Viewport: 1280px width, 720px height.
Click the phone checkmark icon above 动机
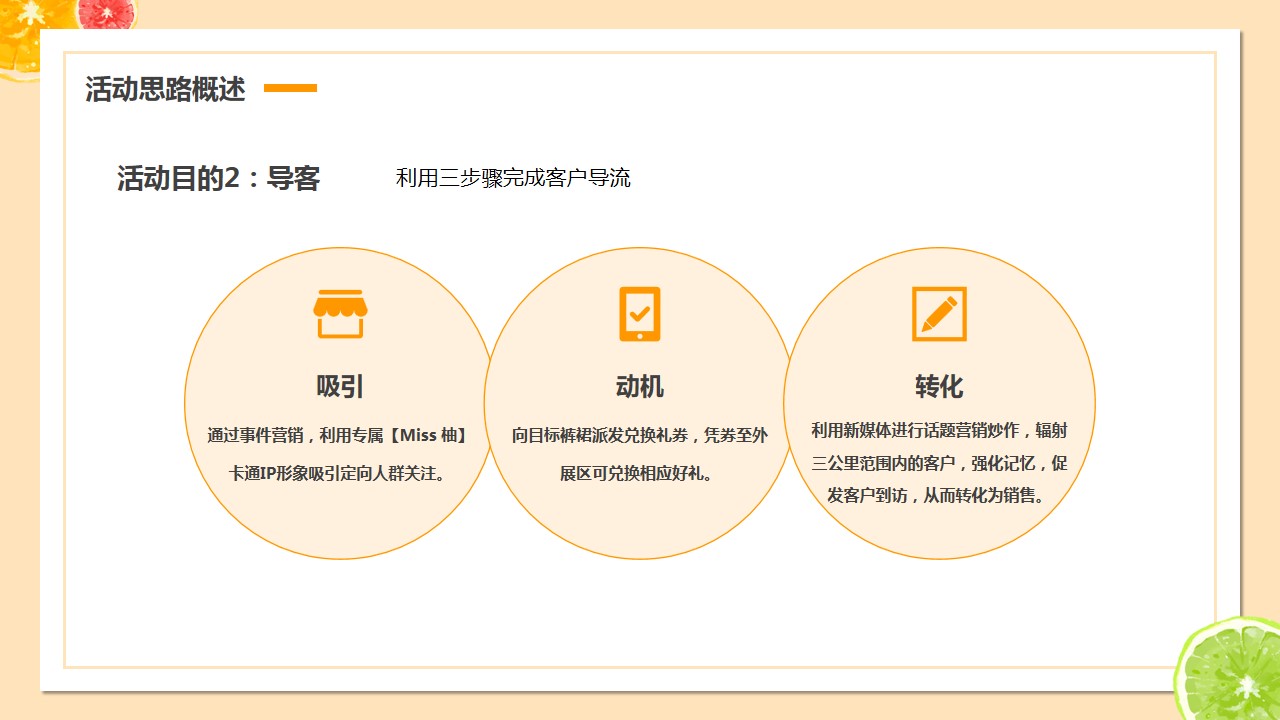click(640, 314)
